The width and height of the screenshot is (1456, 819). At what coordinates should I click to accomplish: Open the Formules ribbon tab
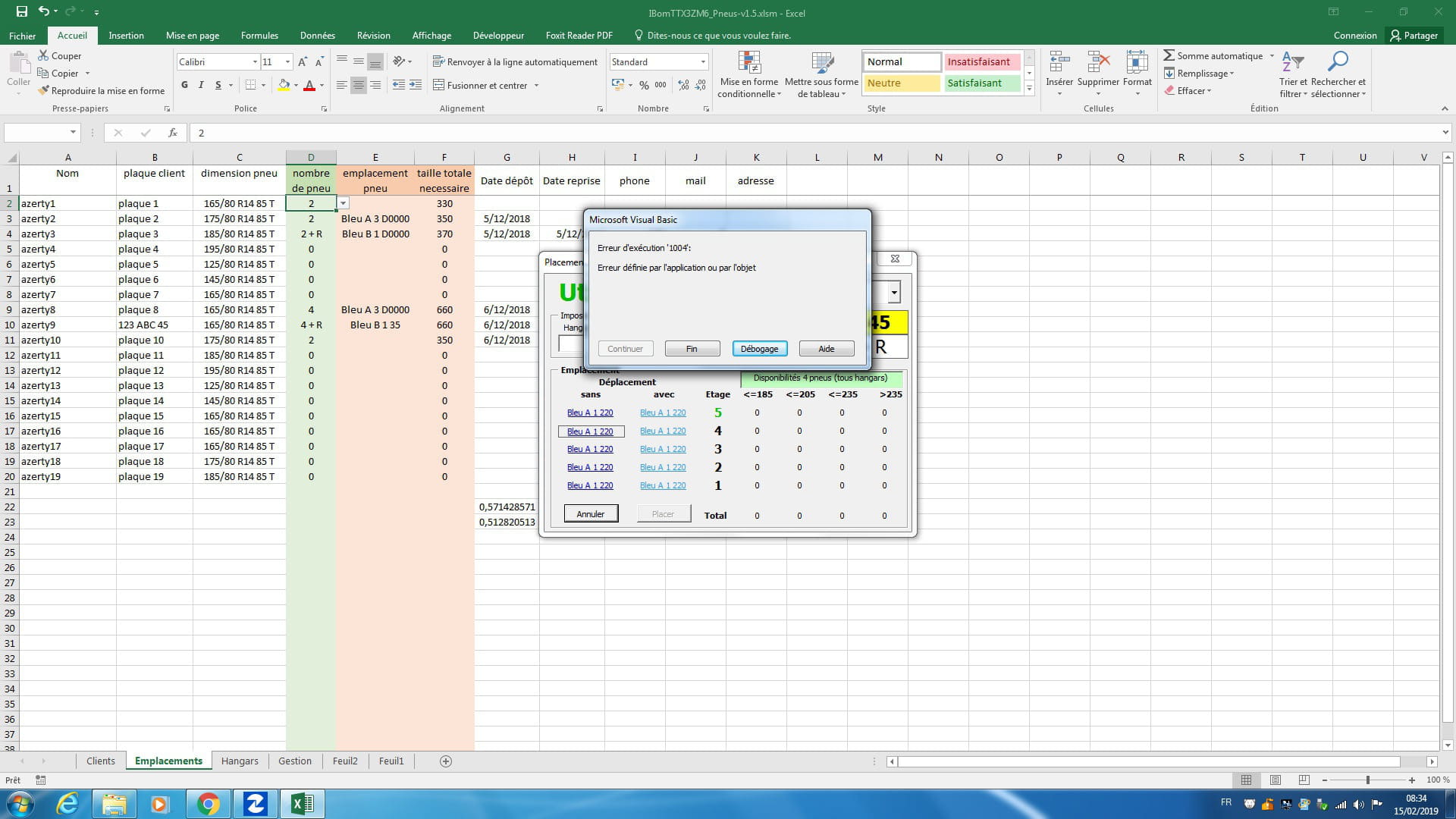pos(259,36)
